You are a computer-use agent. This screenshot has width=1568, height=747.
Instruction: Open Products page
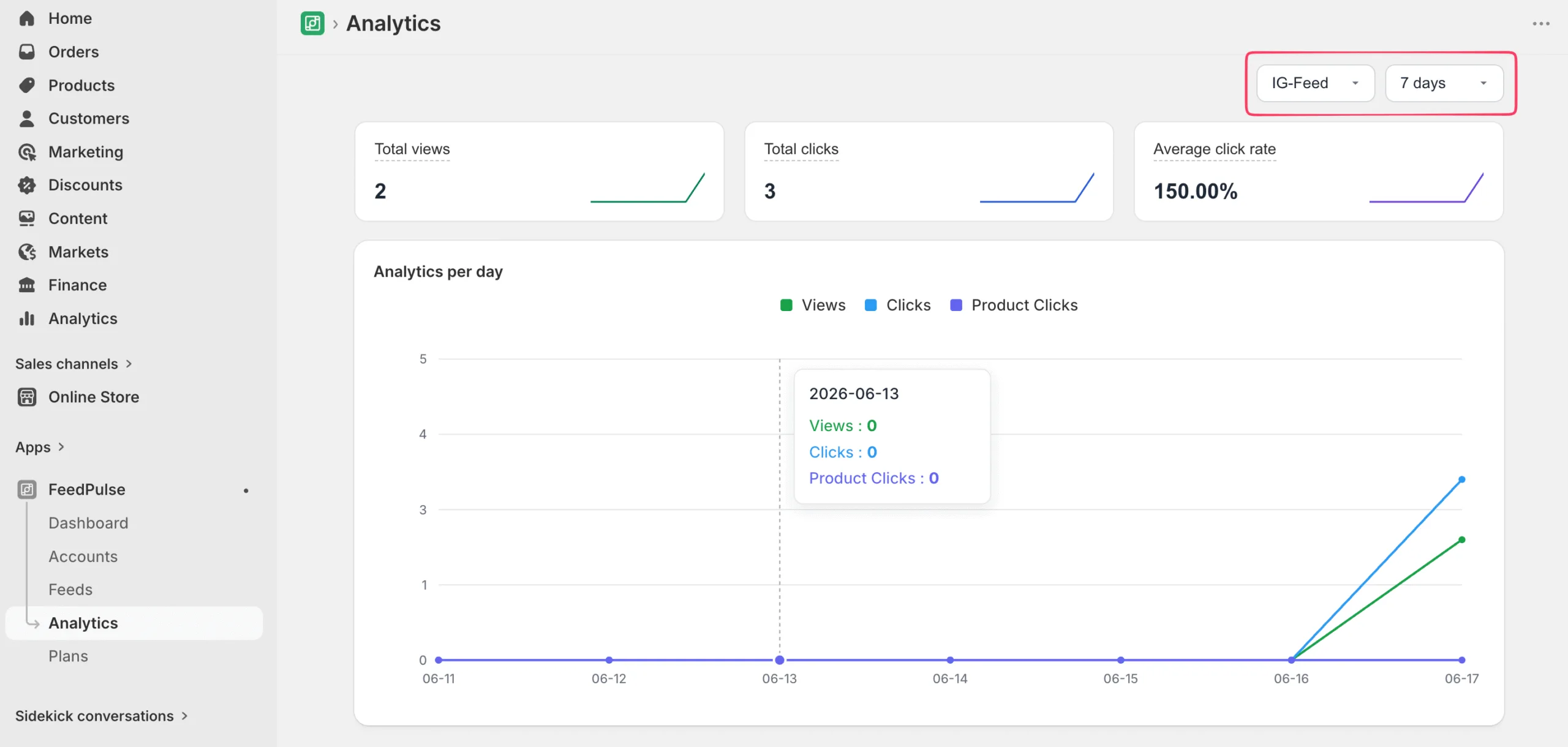pyautogui.click(x=81, y=85)
